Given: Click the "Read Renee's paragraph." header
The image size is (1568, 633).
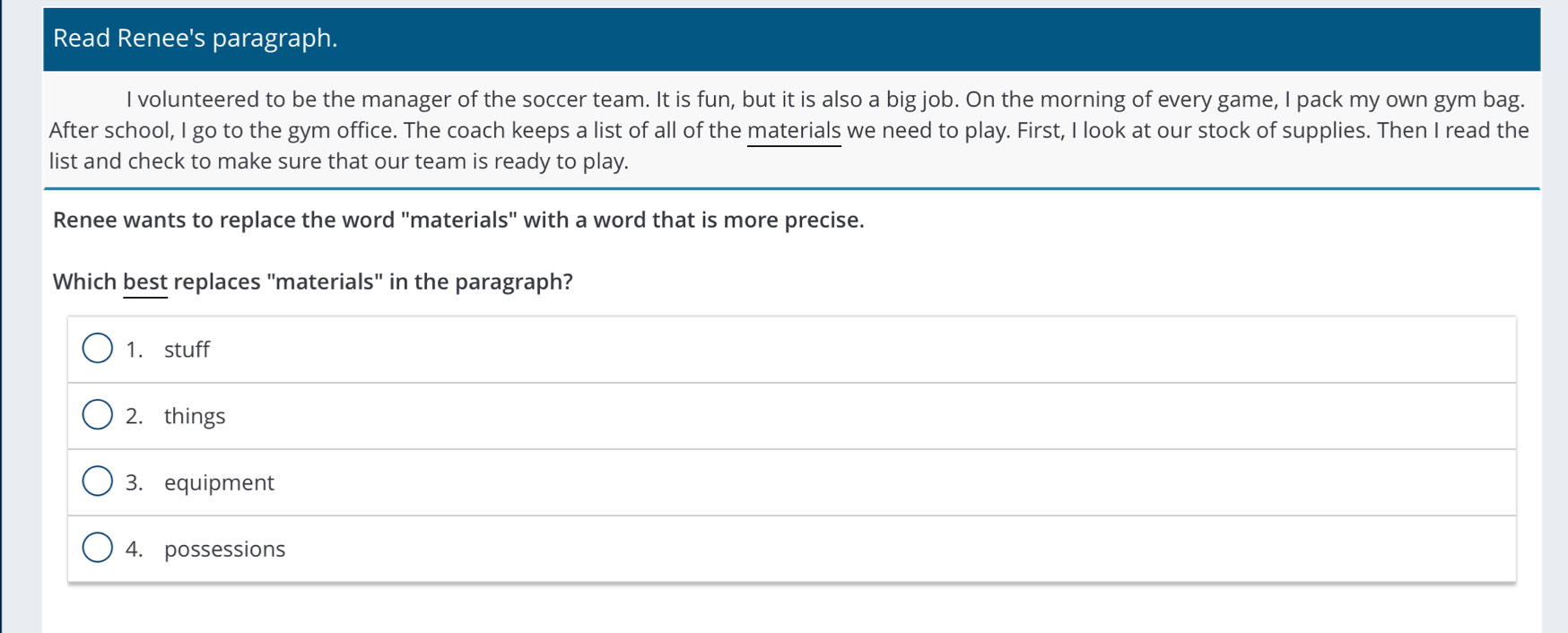Looking at the screenshot, I should (196, 39).
